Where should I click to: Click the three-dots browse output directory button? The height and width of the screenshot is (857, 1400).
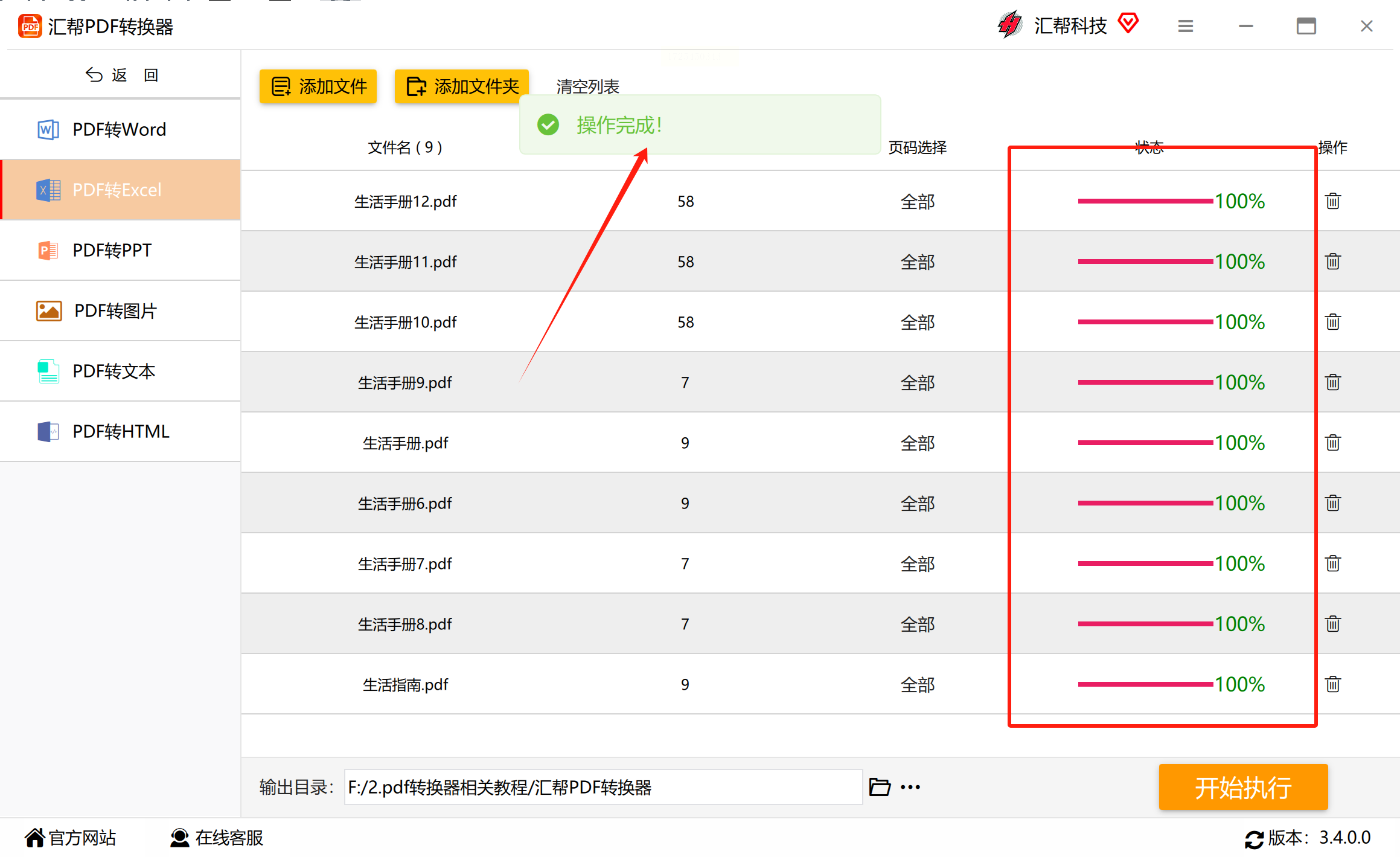(910, 787)
